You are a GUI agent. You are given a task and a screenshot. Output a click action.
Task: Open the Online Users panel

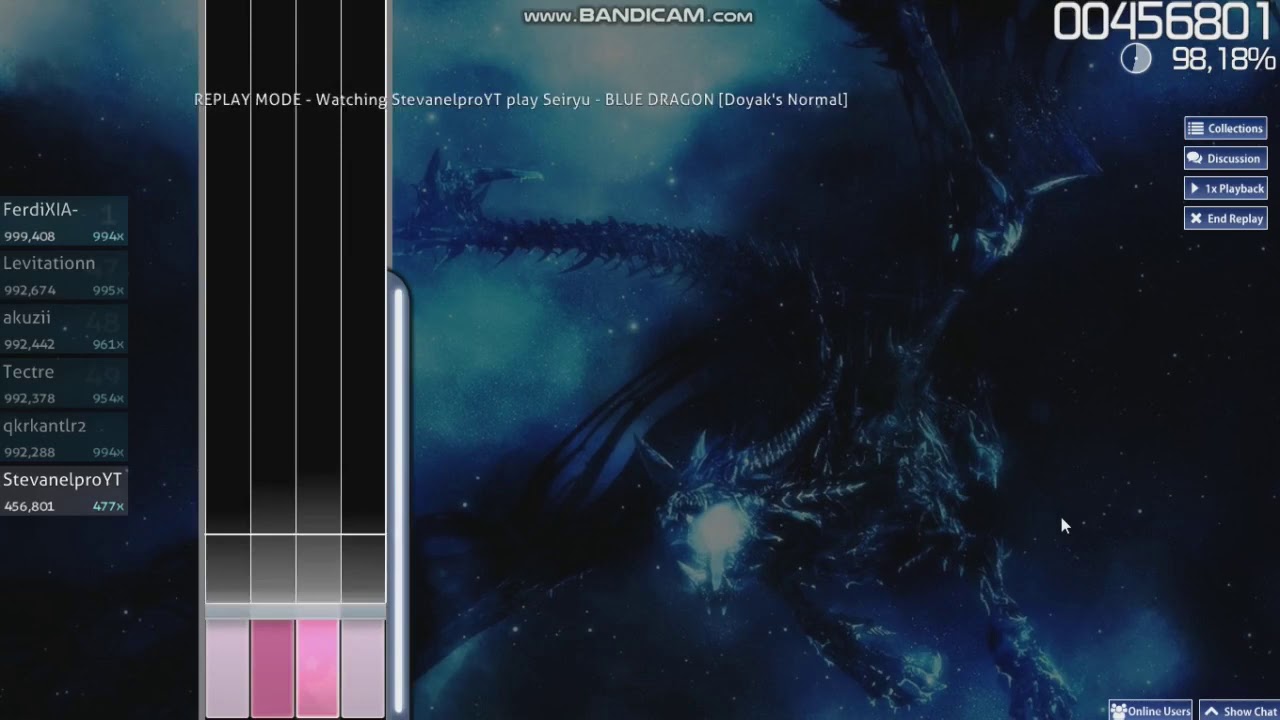[1151, 710]
